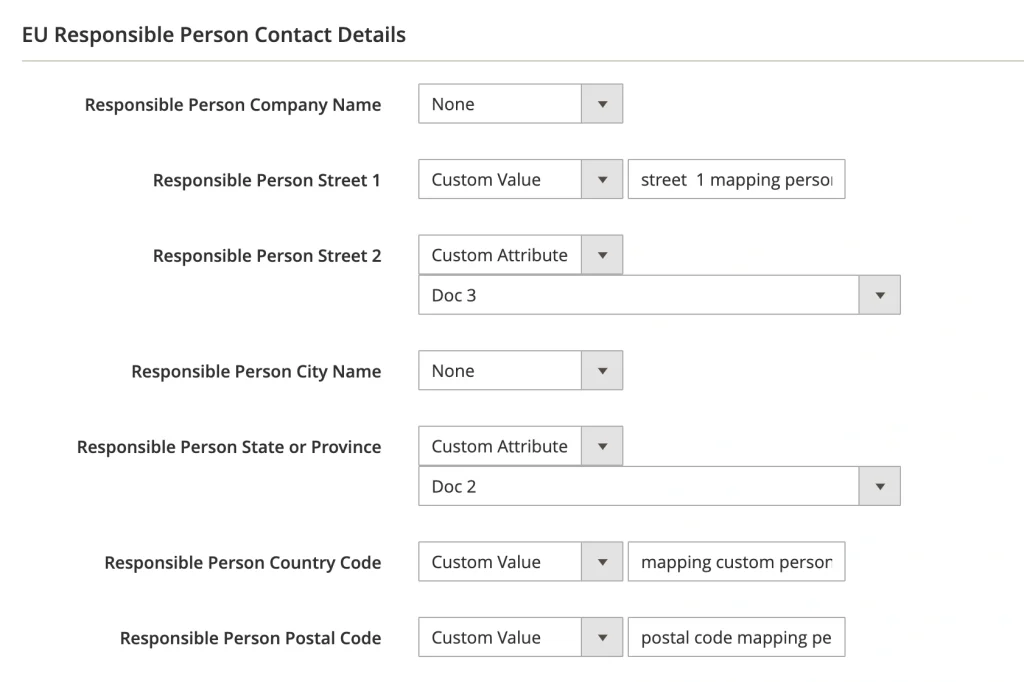Click the Doc 3 attribute selector arrow
This screenshot has width=1024, height=682.
pos(881,294)
